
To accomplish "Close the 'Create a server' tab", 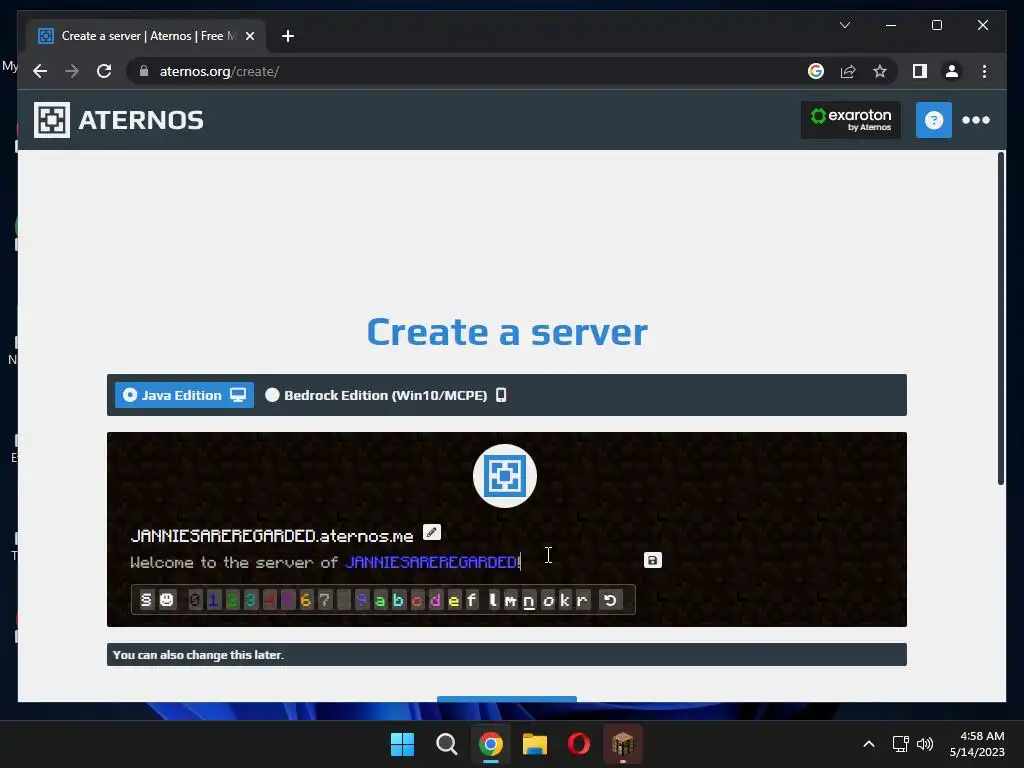I will [249, 36].
